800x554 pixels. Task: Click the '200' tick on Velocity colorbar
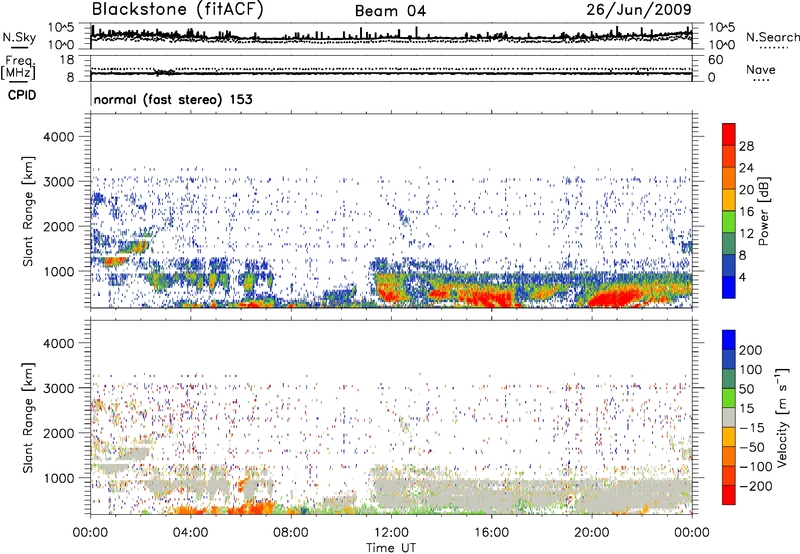point(751,350)
